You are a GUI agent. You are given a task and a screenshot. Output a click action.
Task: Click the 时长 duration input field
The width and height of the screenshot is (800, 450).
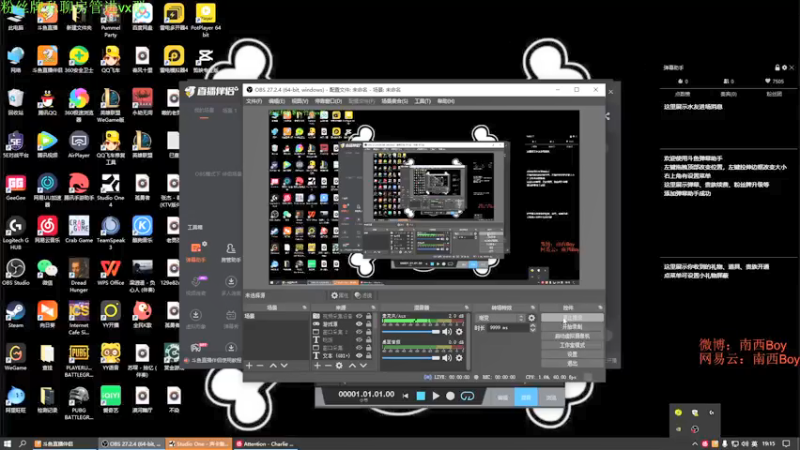508,328
